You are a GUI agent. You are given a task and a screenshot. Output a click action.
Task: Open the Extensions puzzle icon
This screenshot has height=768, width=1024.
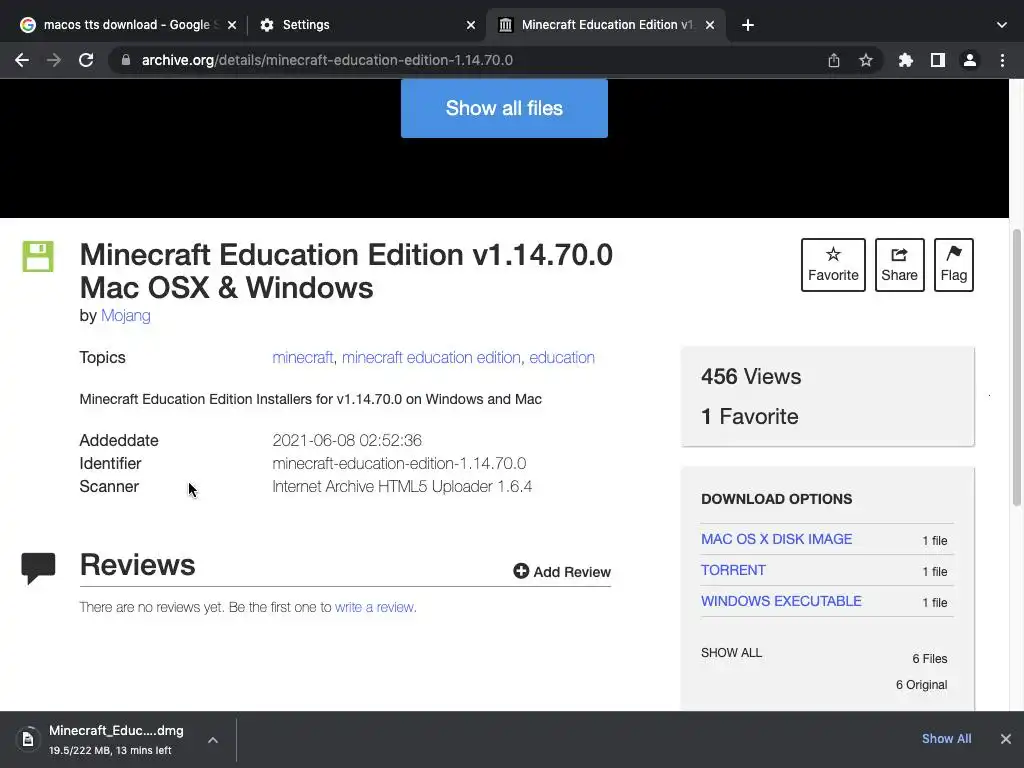(906, 60)
